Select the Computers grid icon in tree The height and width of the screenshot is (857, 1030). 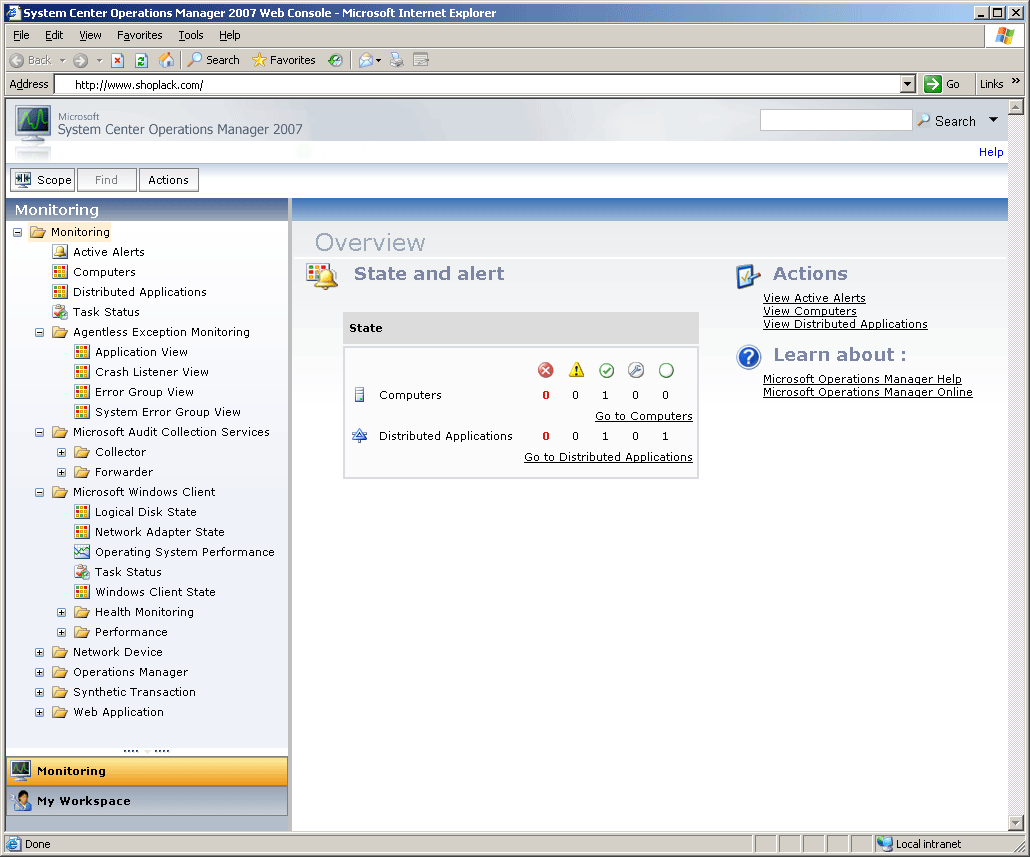tap(60, 272)
